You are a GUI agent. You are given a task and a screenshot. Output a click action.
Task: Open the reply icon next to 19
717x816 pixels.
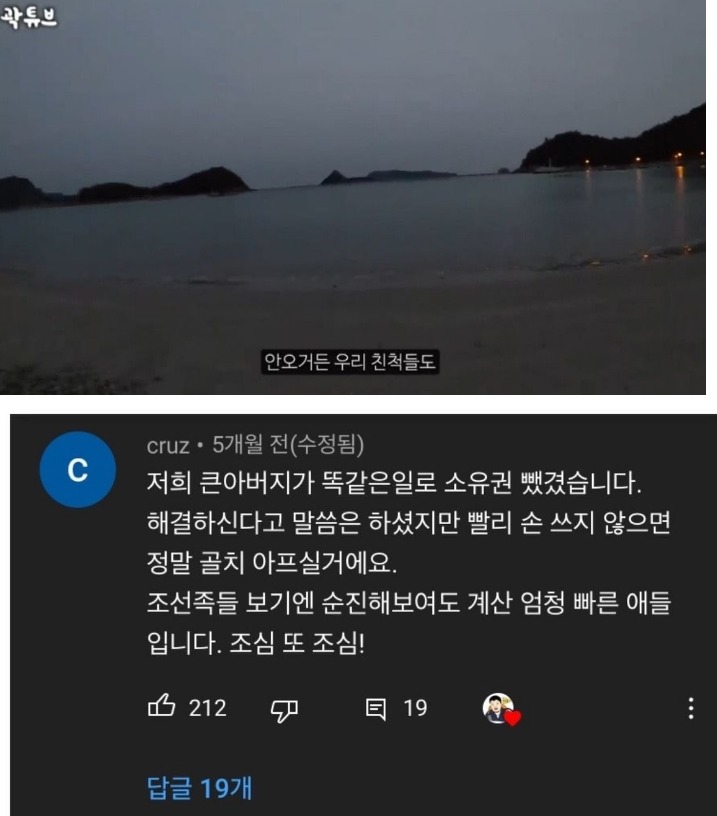(376, 709)
